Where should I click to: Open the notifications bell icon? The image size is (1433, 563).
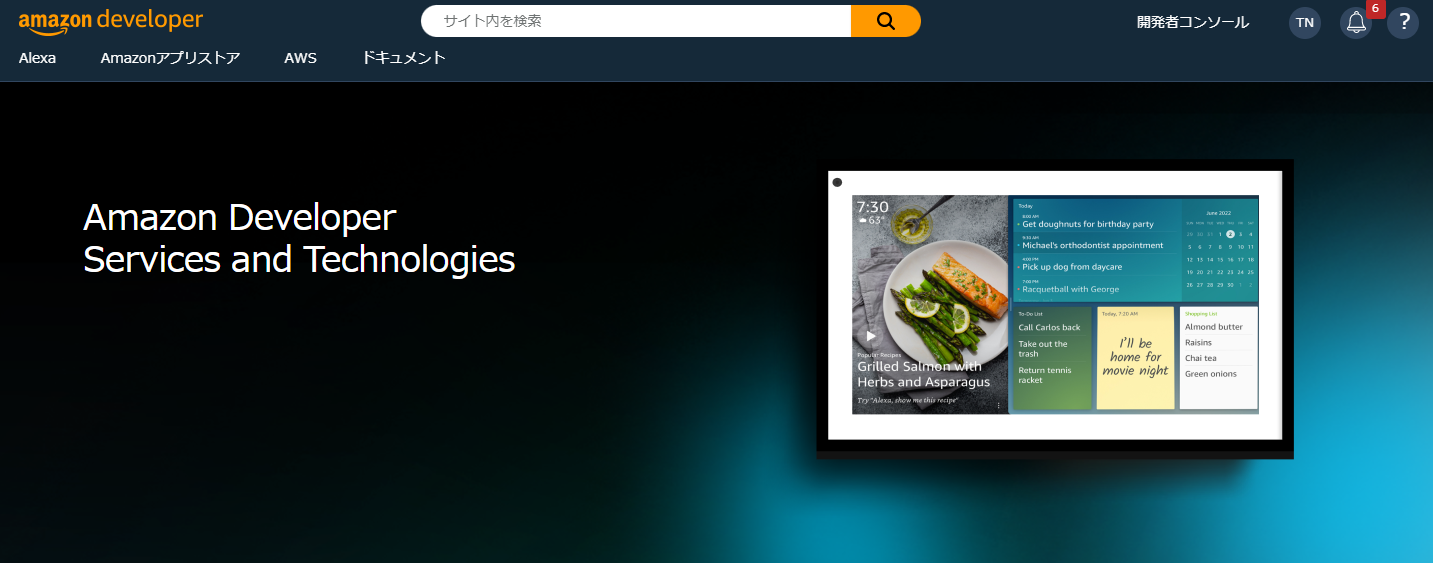point(1356,22)
